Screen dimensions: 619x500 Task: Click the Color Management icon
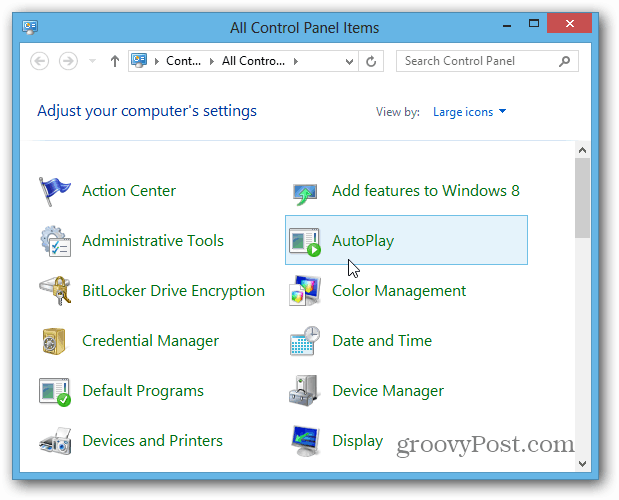tap(305, 291)
